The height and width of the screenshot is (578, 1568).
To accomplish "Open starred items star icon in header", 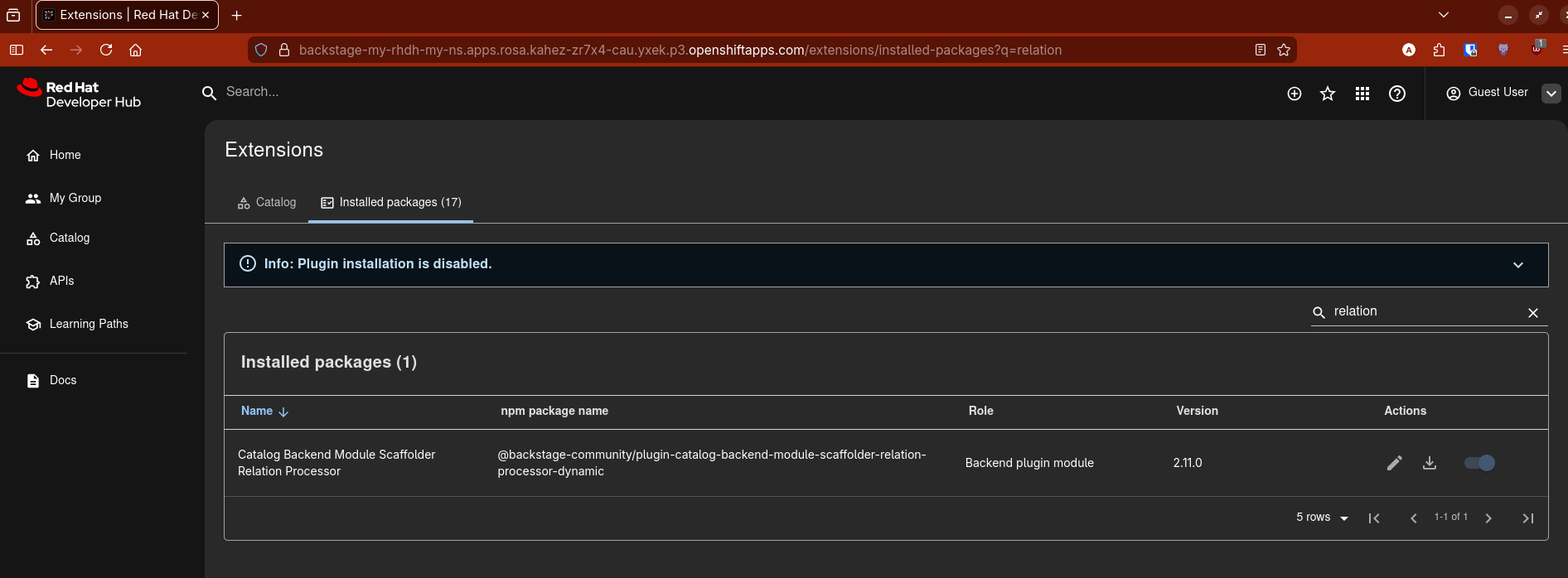I will [x=1328, y=94].
